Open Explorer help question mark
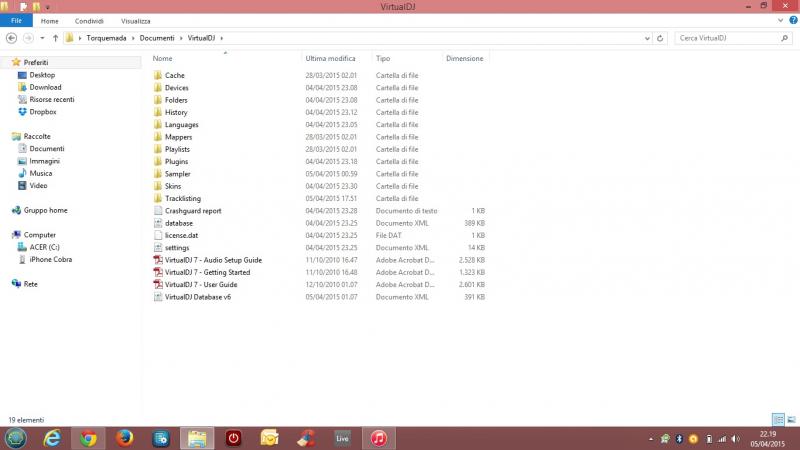Screen dimensions: 800x450 point(793,20)
